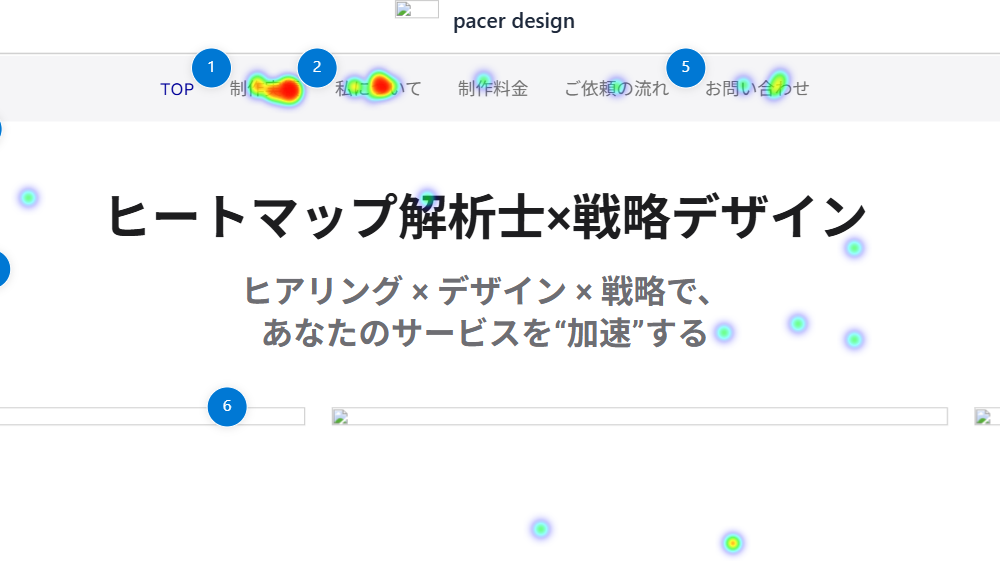Click the wide center broken image banner
1000x563 pixels.
pos(639,416)
